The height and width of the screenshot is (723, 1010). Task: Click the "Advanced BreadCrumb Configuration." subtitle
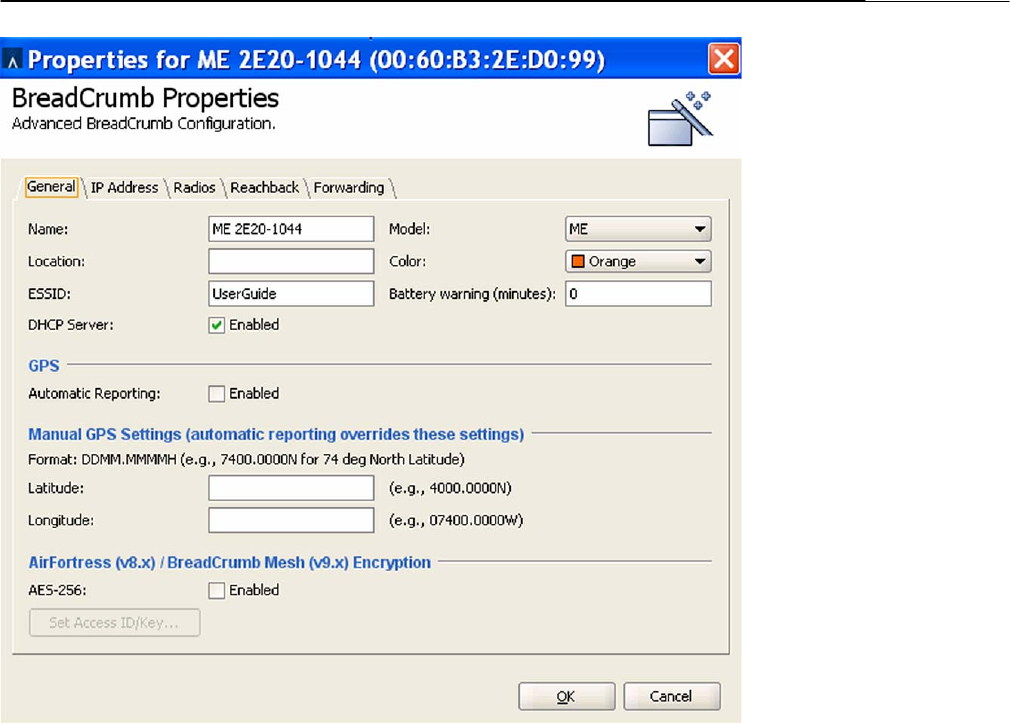click(x=144, y=124)
